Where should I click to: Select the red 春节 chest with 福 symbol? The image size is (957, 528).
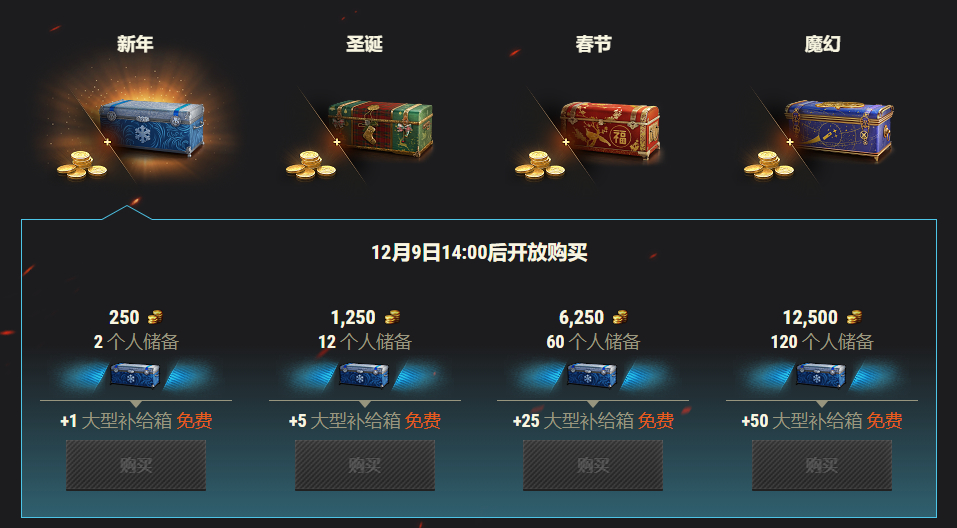[x=610, y=129]
